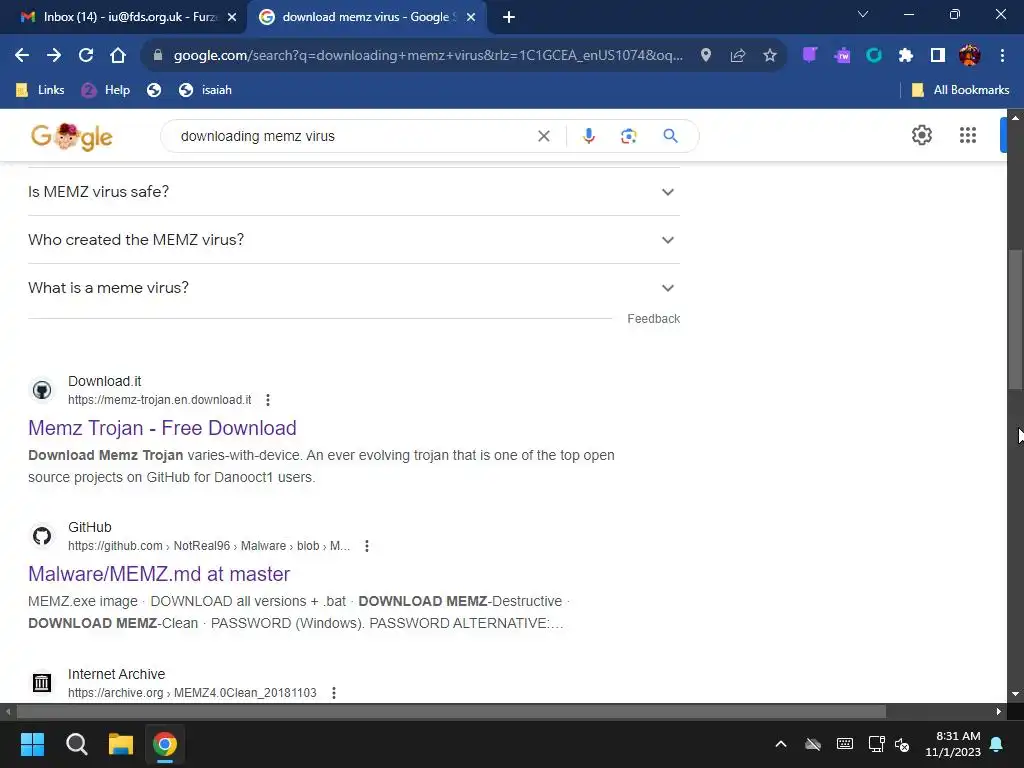This screenshot has width=1024, height=768.
Task: Expand "What is a meme virus?" question
Action: tap(354, 288)
